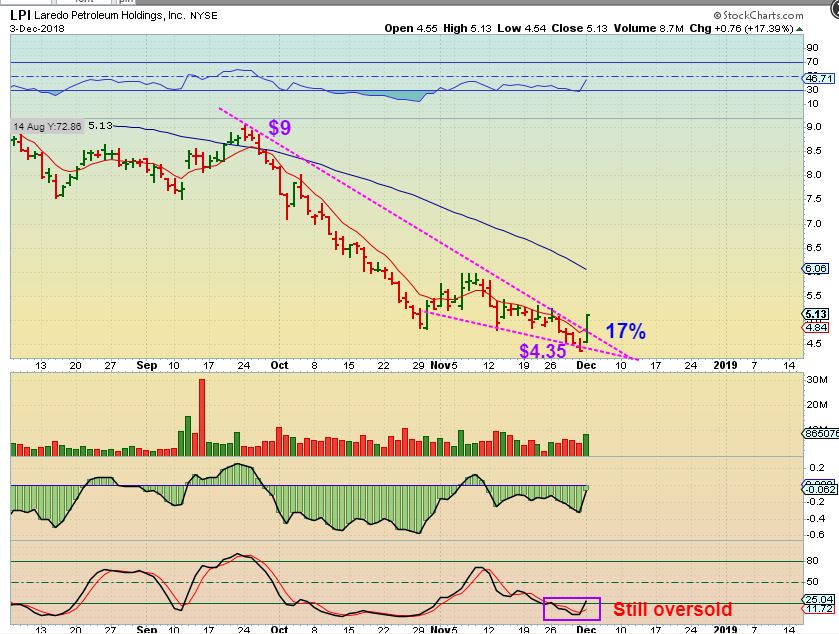Viewport: 839px width, 634px height.
Task: Click the Nov5 label on the price panel date axis
Action: coord(444,365)
